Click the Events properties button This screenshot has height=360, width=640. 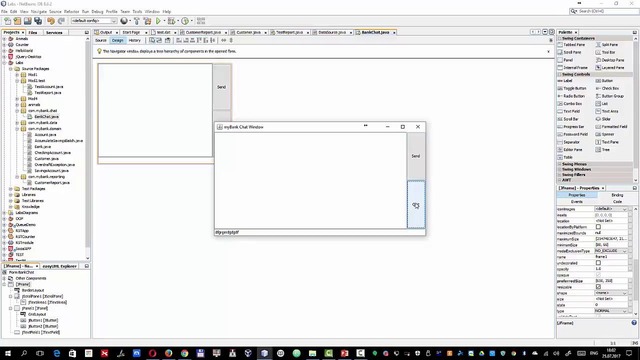point(576,202)
